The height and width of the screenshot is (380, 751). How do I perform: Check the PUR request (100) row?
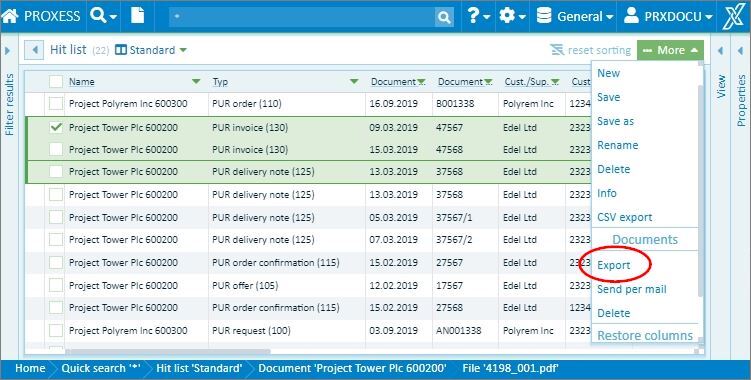pyautogui.click(x=56, y=331)
